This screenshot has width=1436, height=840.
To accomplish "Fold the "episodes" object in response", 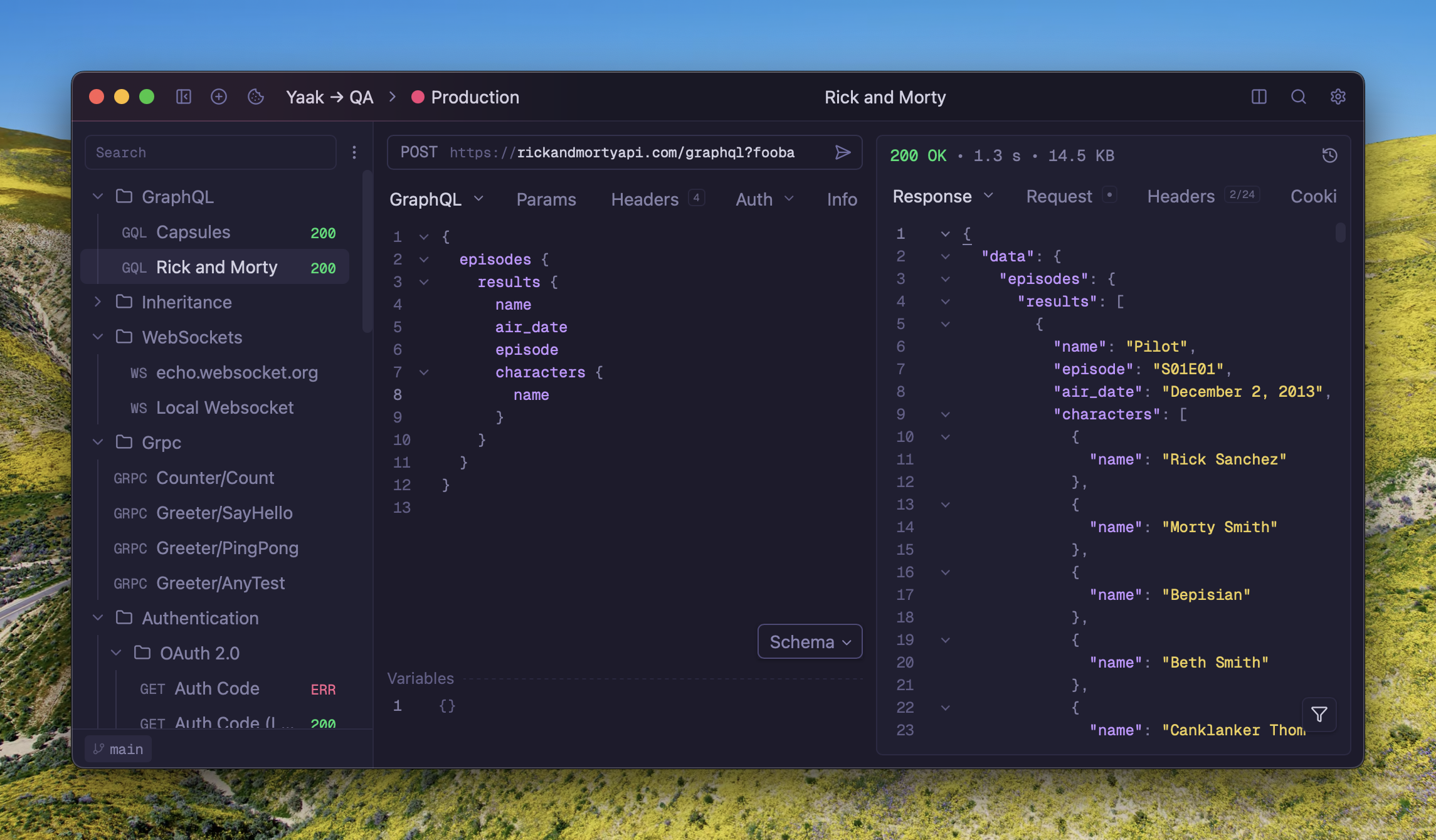I will (945, 279).
